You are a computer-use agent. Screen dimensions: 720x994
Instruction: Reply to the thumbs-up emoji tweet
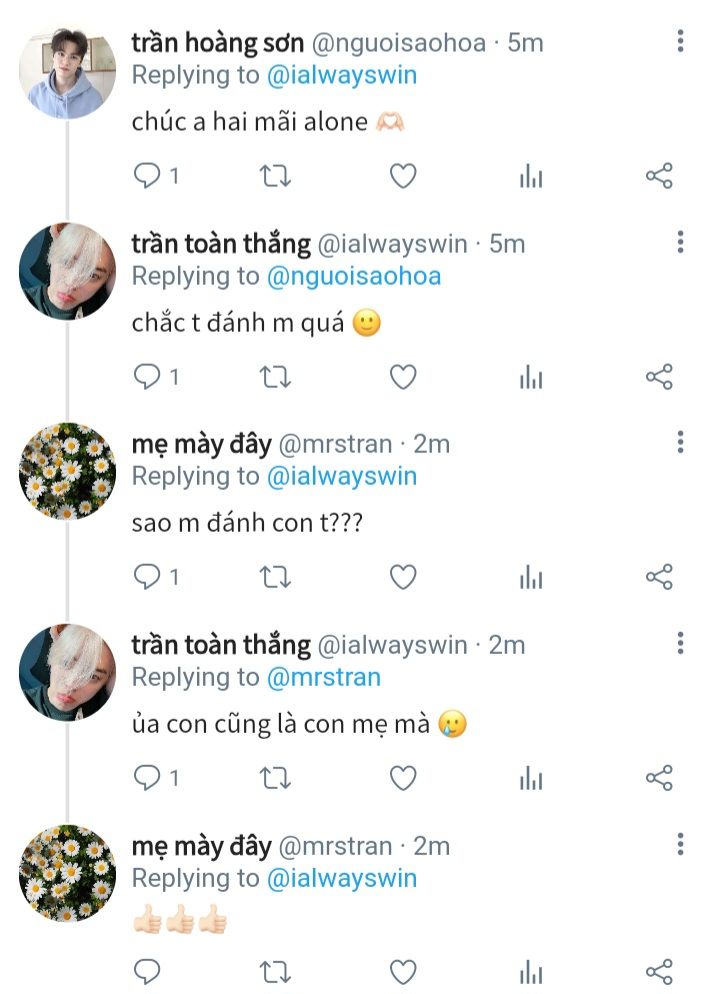[148, 971]
